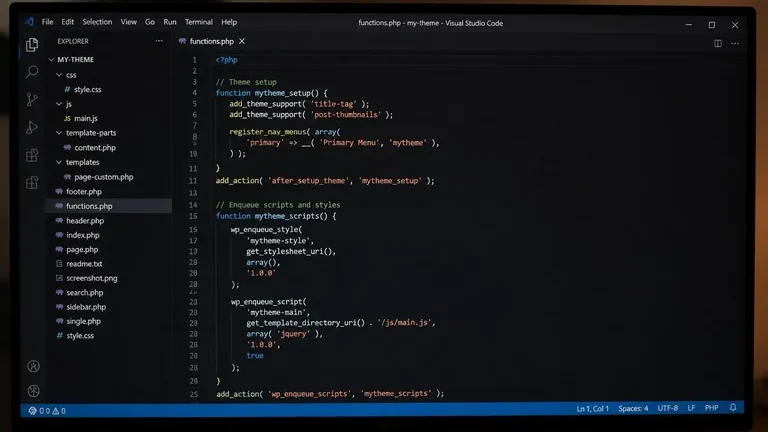Open the Search view in activity bar
This screenshot has height=432, width=768.
32,72
